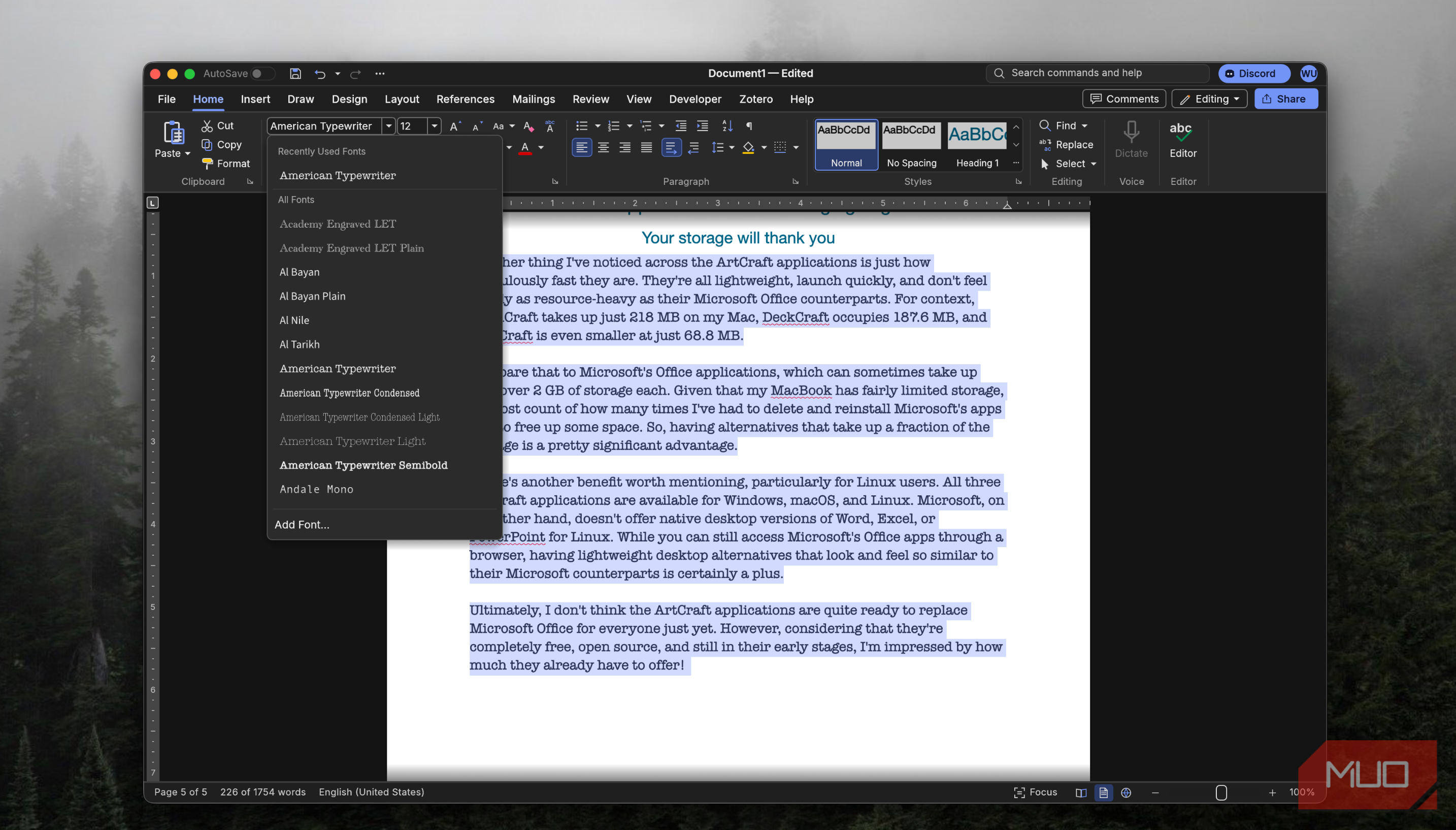Click the Decrease Indent icon
The height and width of the screenshot is (830, 1456).
[x=681, y=126]
